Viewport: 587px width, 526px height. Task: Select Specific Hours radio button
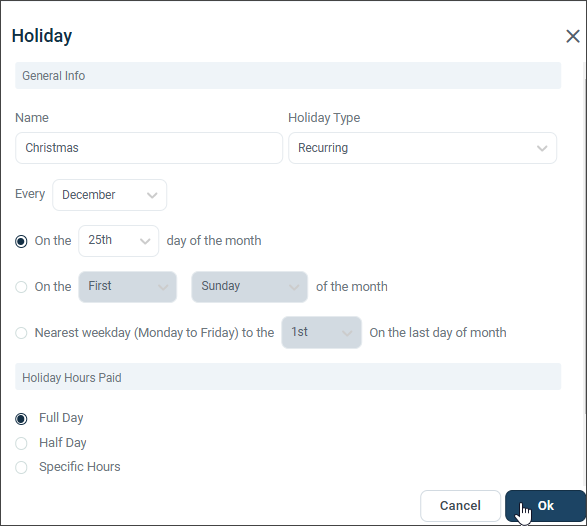pos(21,467)
